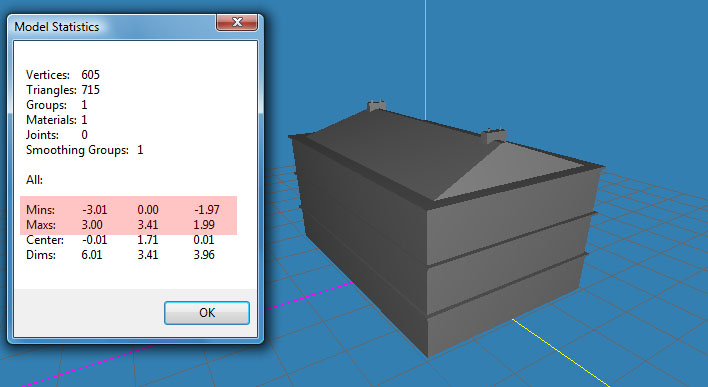Click the Joints: label
Viewport: 708px width, 387px height.
coord(42,135)
